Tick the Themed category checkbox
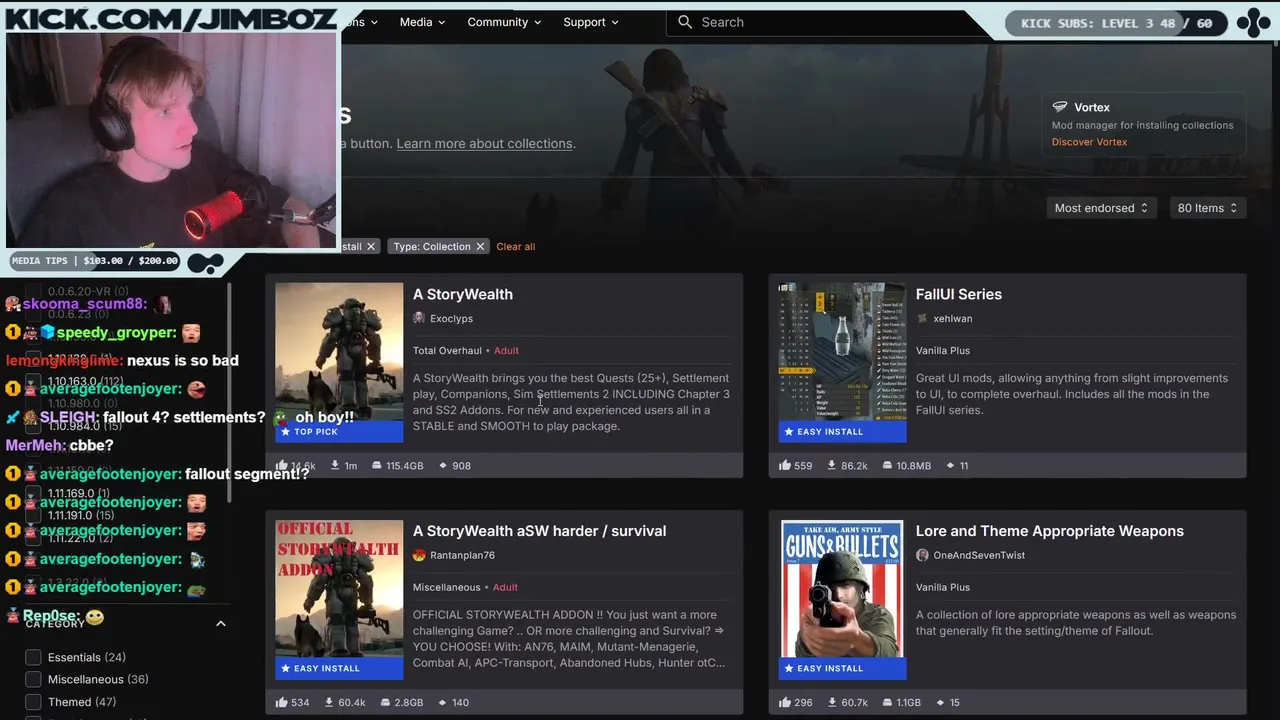This screenshot has height=720, width=1280. (33, 702)
